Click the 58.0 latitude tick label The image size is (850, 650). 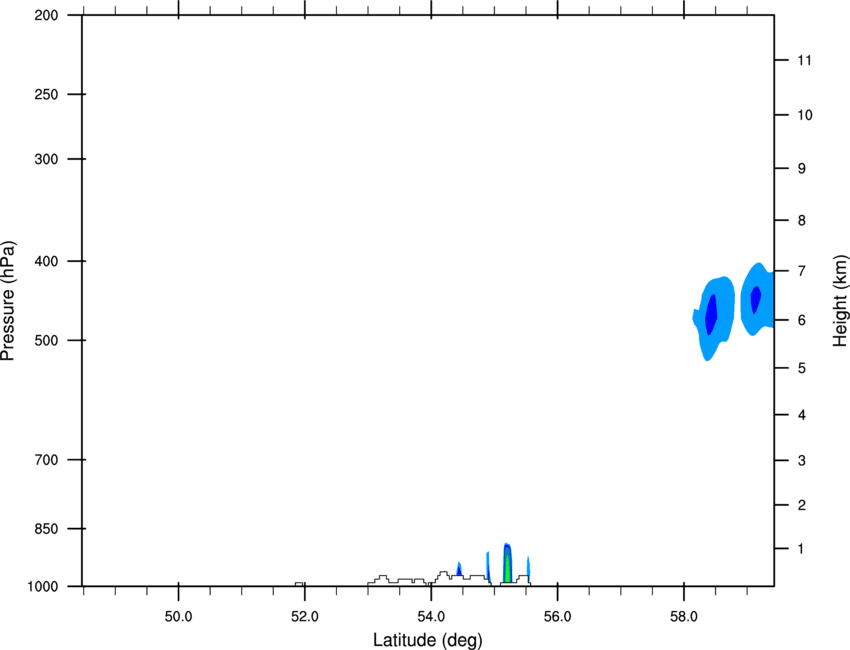pos(684,617)
